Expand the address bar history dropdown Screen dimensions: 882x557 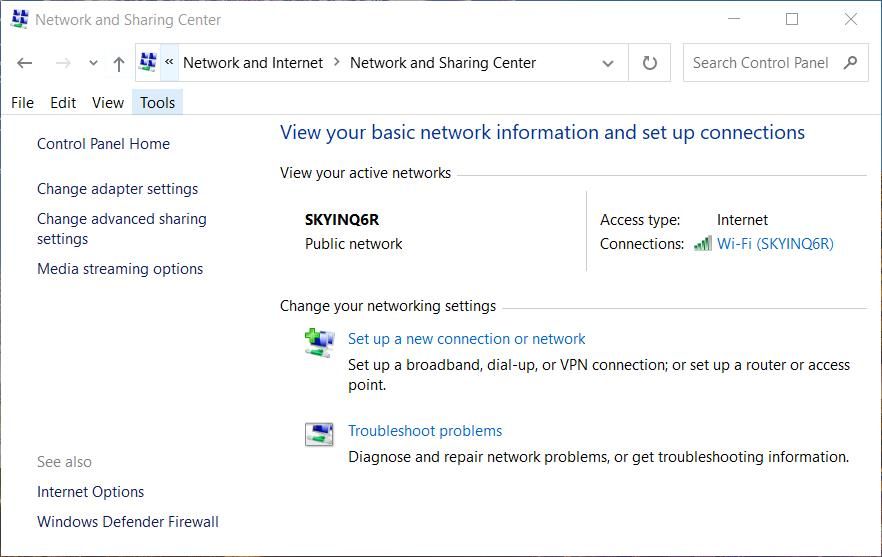pos(607,63)
